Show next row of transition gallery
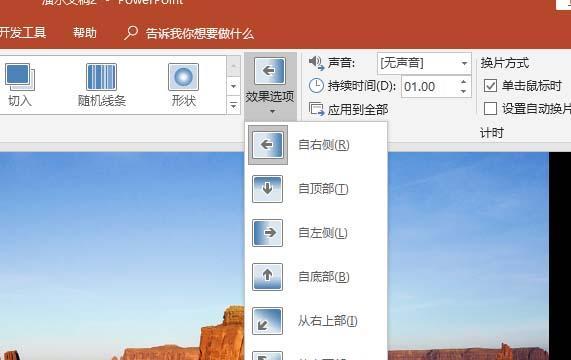Image resolution: width=571 pixels, height=360 pixels. (x=233, y=86)
